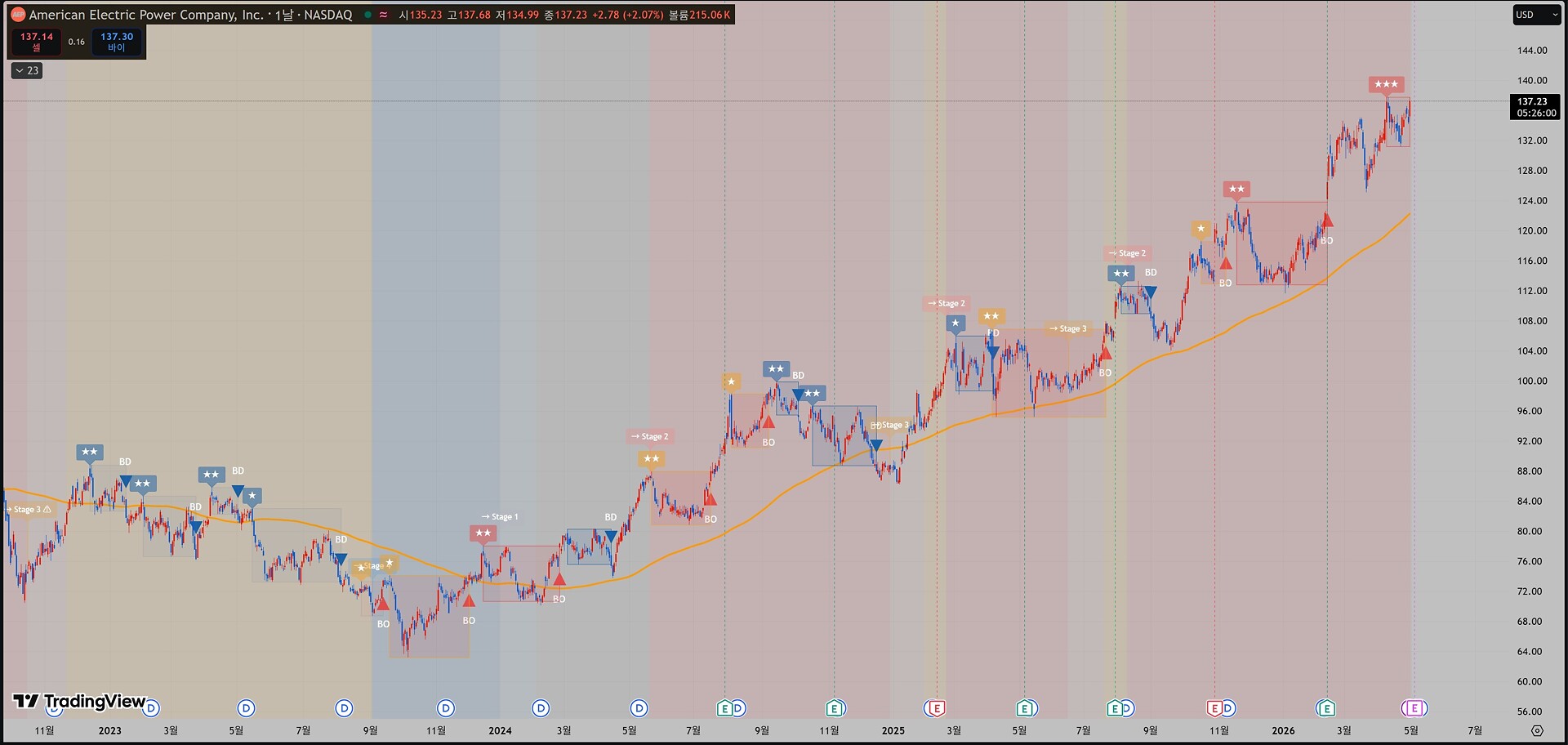The height and width of the screenshot is (745, 1568).
Task: Click the 137.14 sell button
Action: (x=36, y=42)
